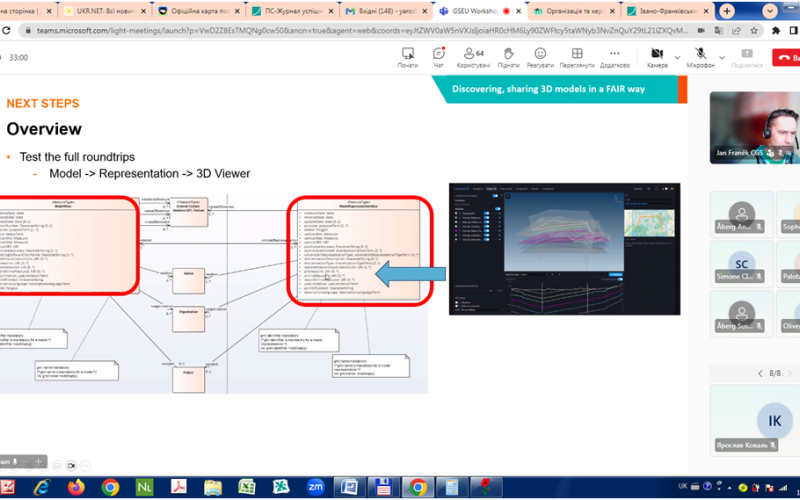The width and height of the screenshot is (800, 500).
Task: Open the Реагувати reactions menu
Action: [x=540, y=58]
